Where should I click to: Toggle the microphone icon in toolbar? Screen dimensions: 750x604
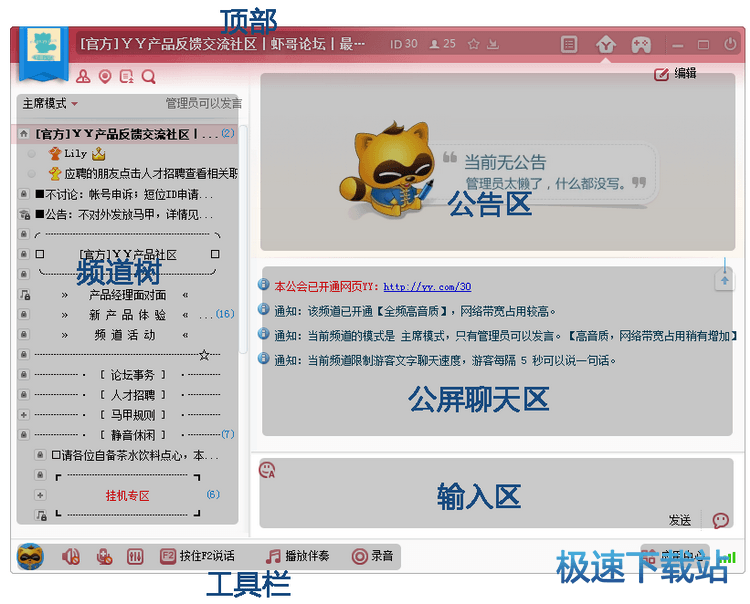click(x=104, y=557)
